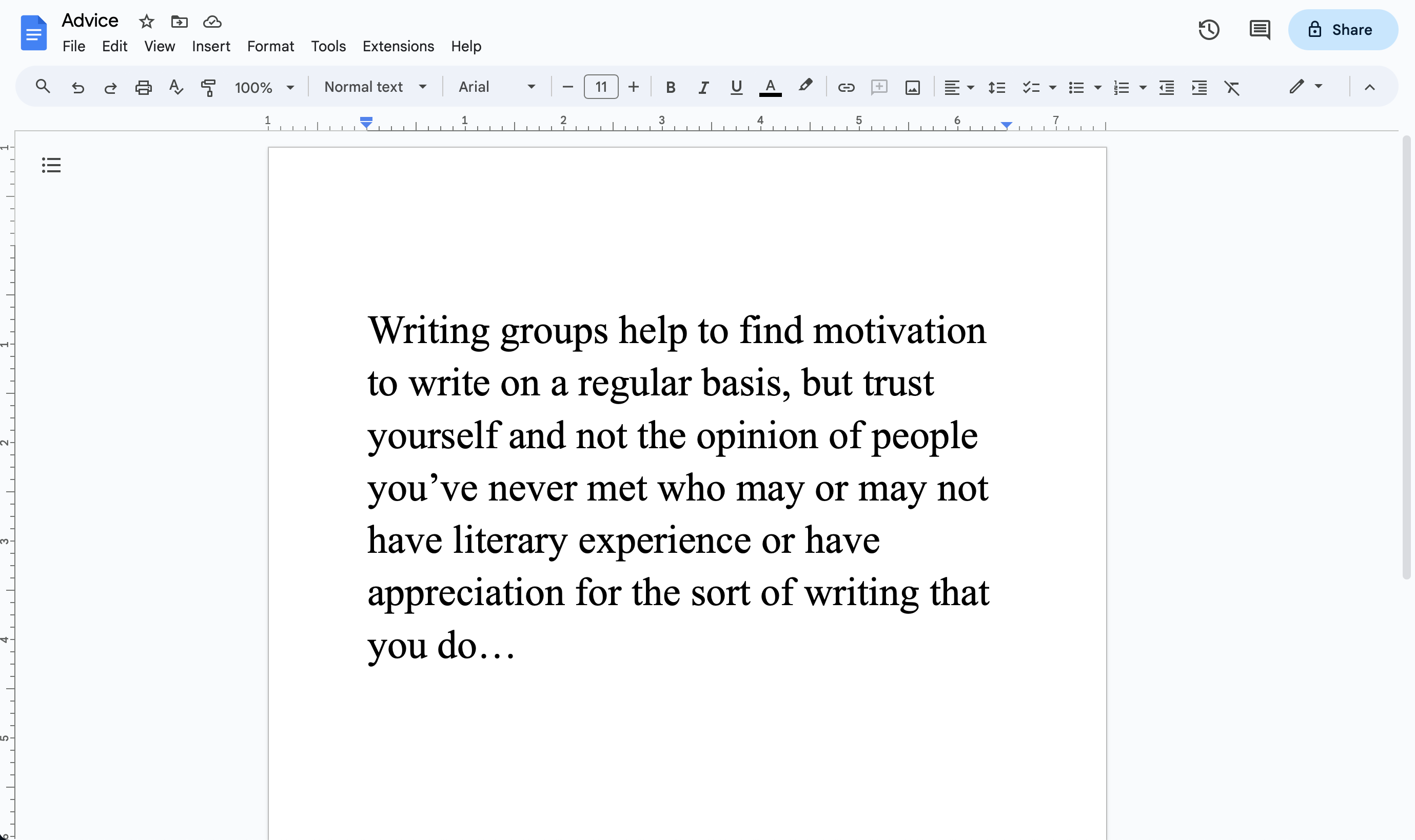Click the spell check icon
This screenshot has height=840, width=1415.
[176, 87]
